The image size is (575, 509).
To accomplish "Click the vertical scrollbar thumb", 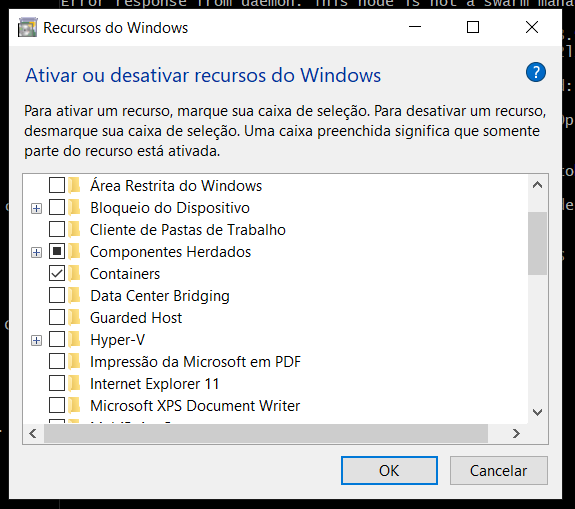I will tap(538, 243).
